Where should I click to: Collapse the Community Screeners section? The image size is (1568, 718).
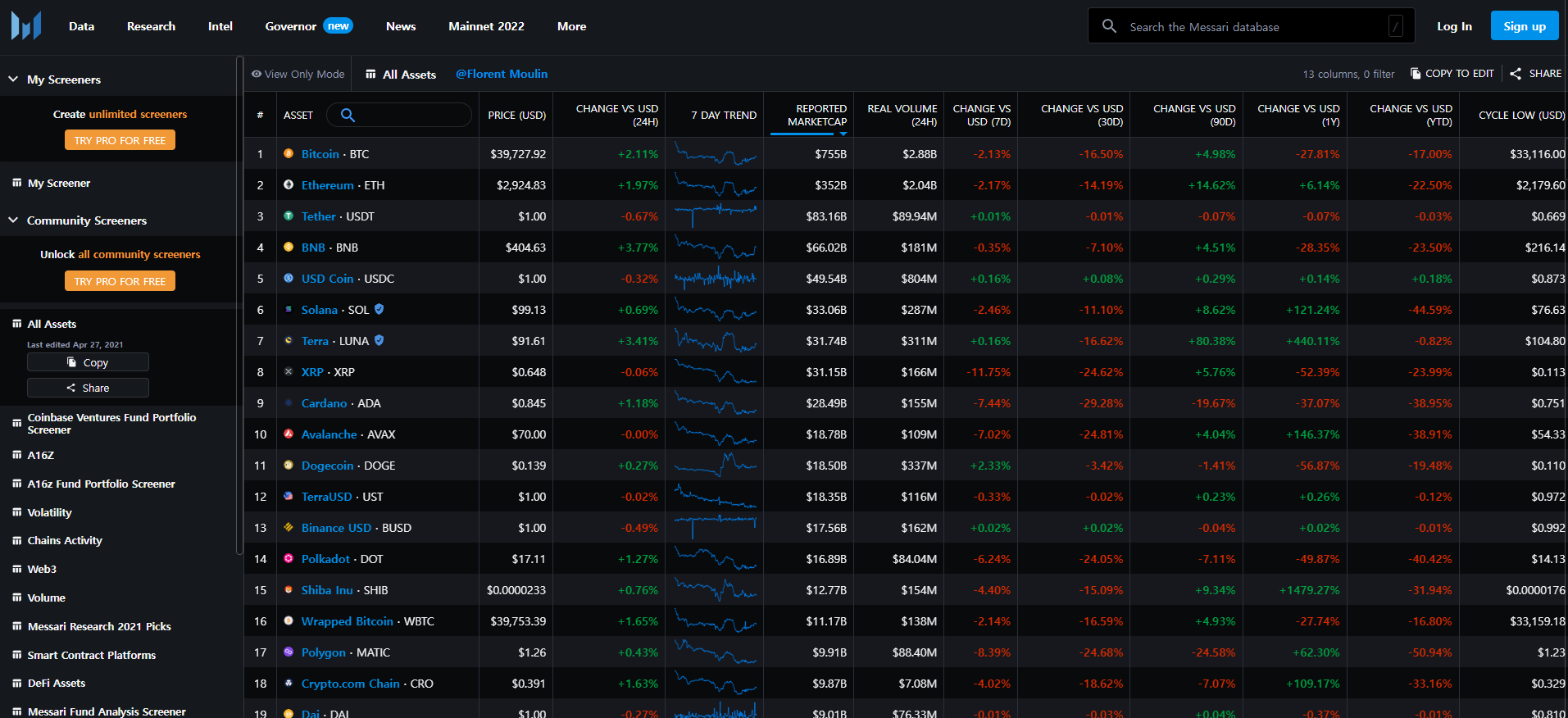coord(13,220)
